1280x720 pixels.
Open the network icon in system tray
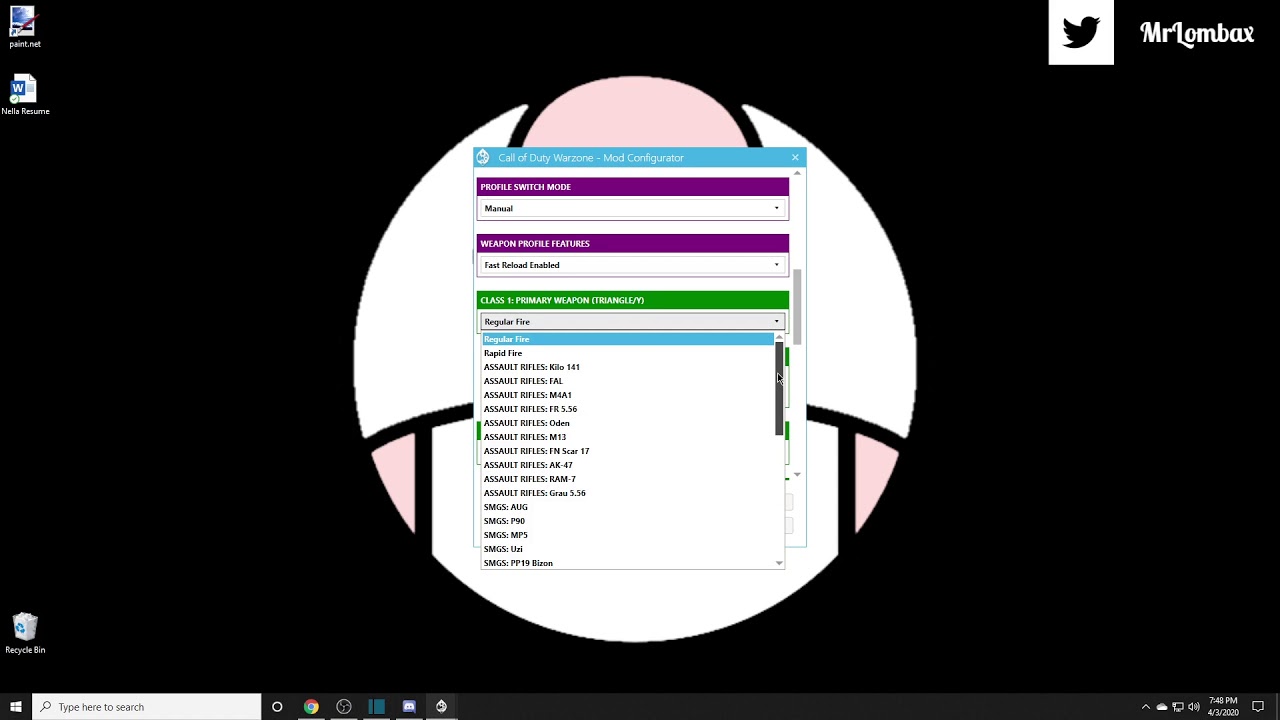pos(1178,707)
